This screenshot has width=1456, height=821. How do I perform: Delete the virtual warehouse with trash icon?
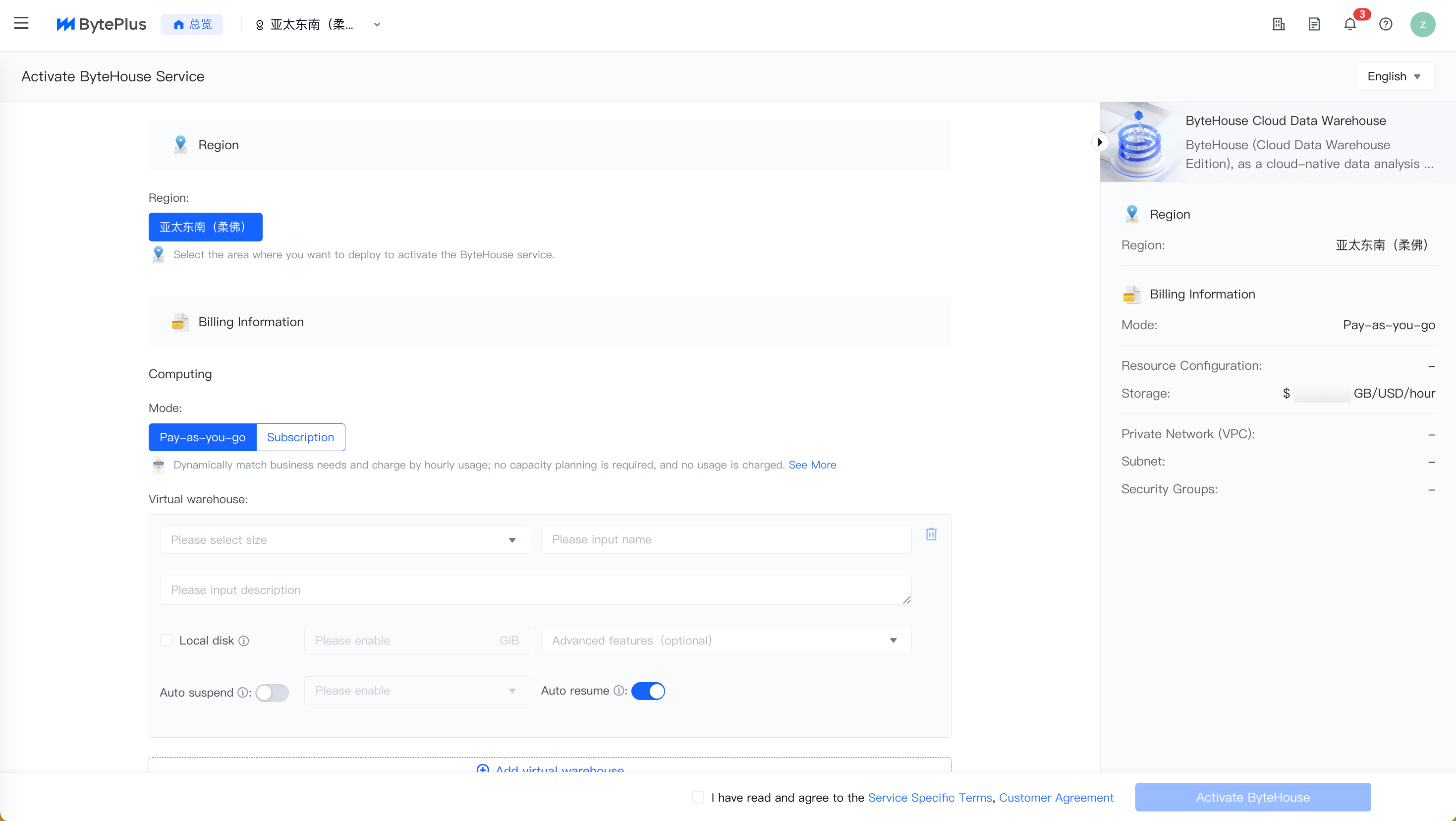point(931,534)
